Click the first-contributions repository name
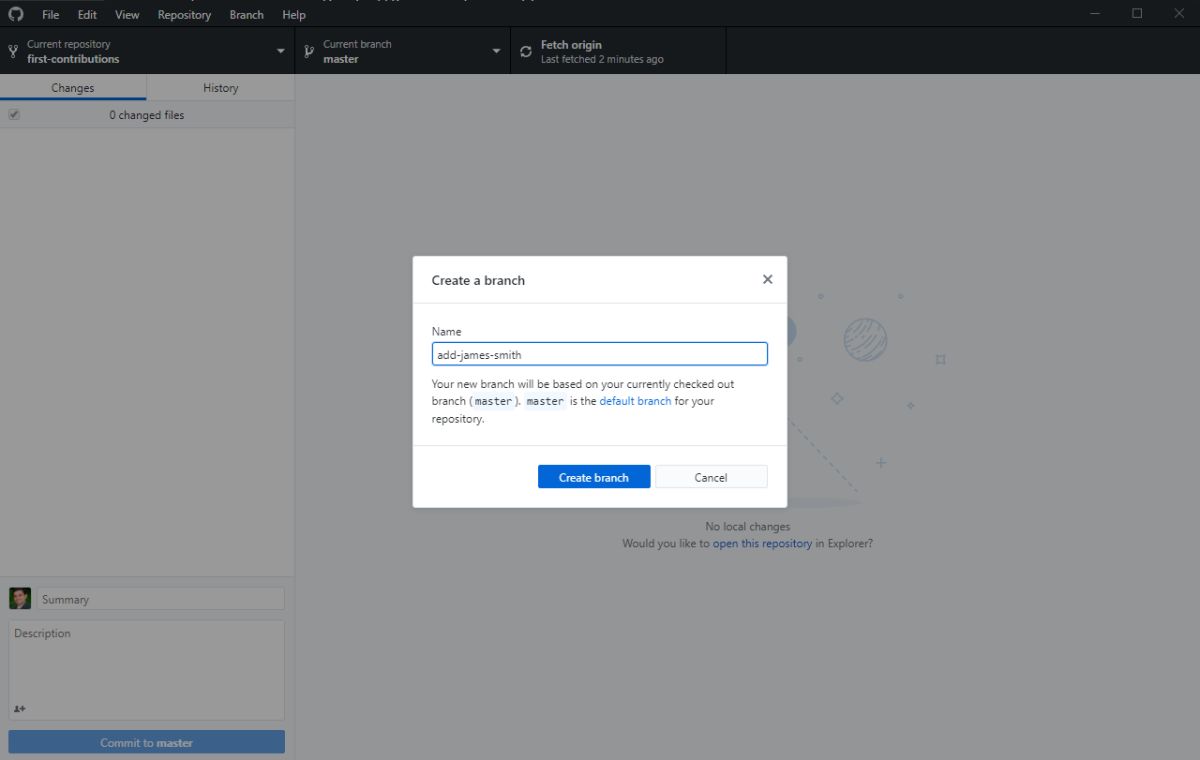The image size is (1200, 760). coord(73,59)
